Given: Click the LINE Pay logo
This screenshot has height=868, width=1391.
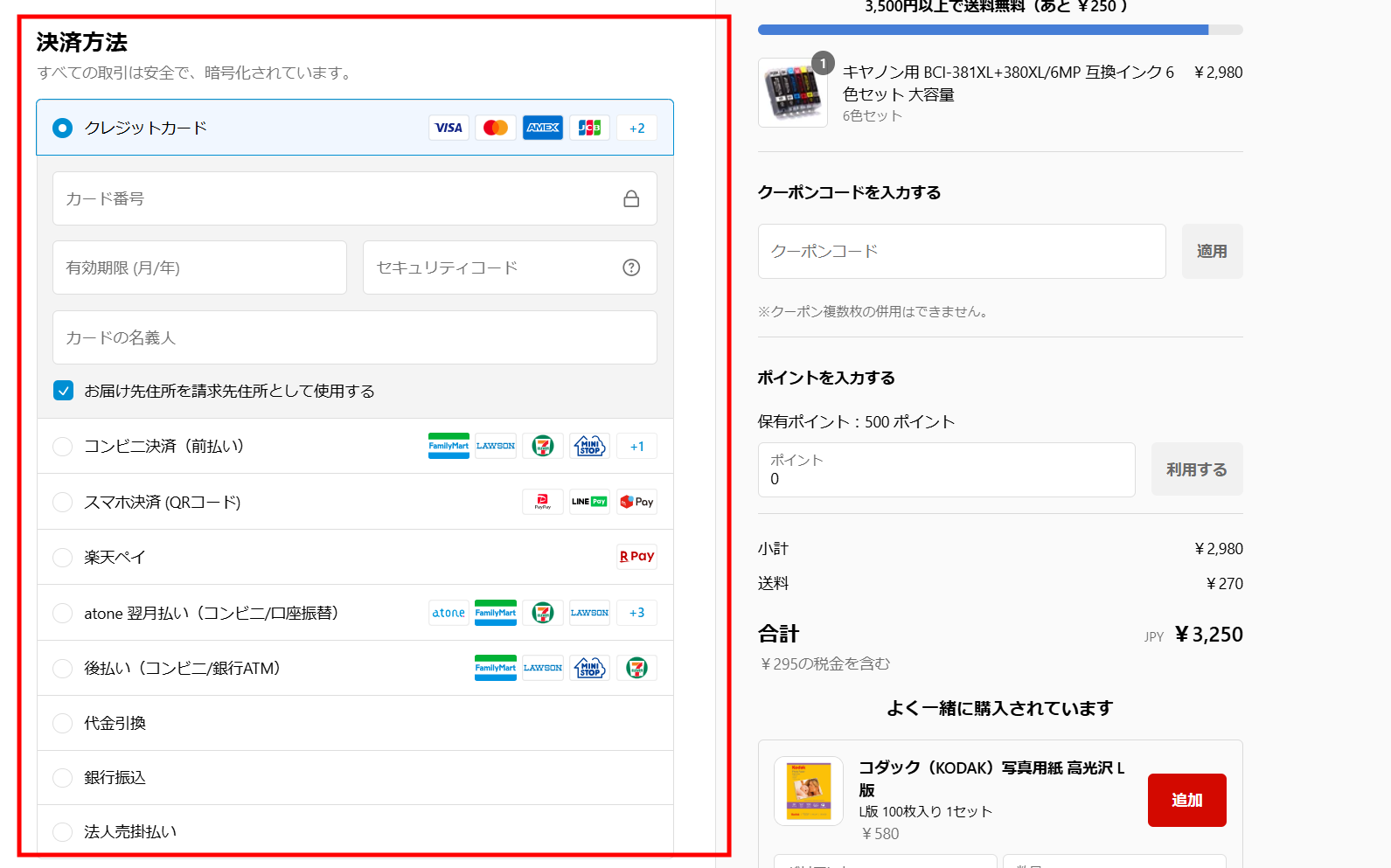Looking at the screenshot, I should (589, 502).
